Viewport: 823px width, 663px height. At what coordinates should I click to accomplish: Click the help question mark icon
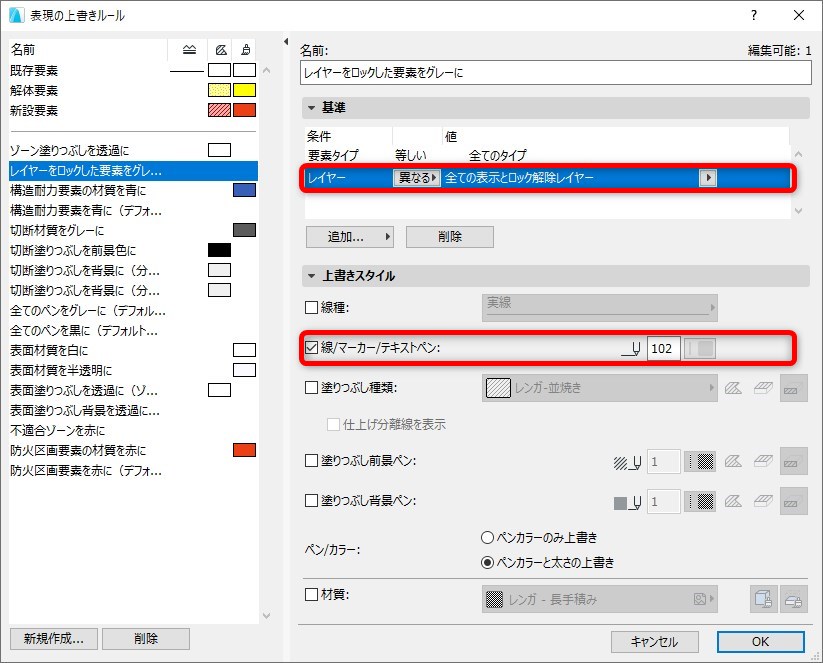754,15
